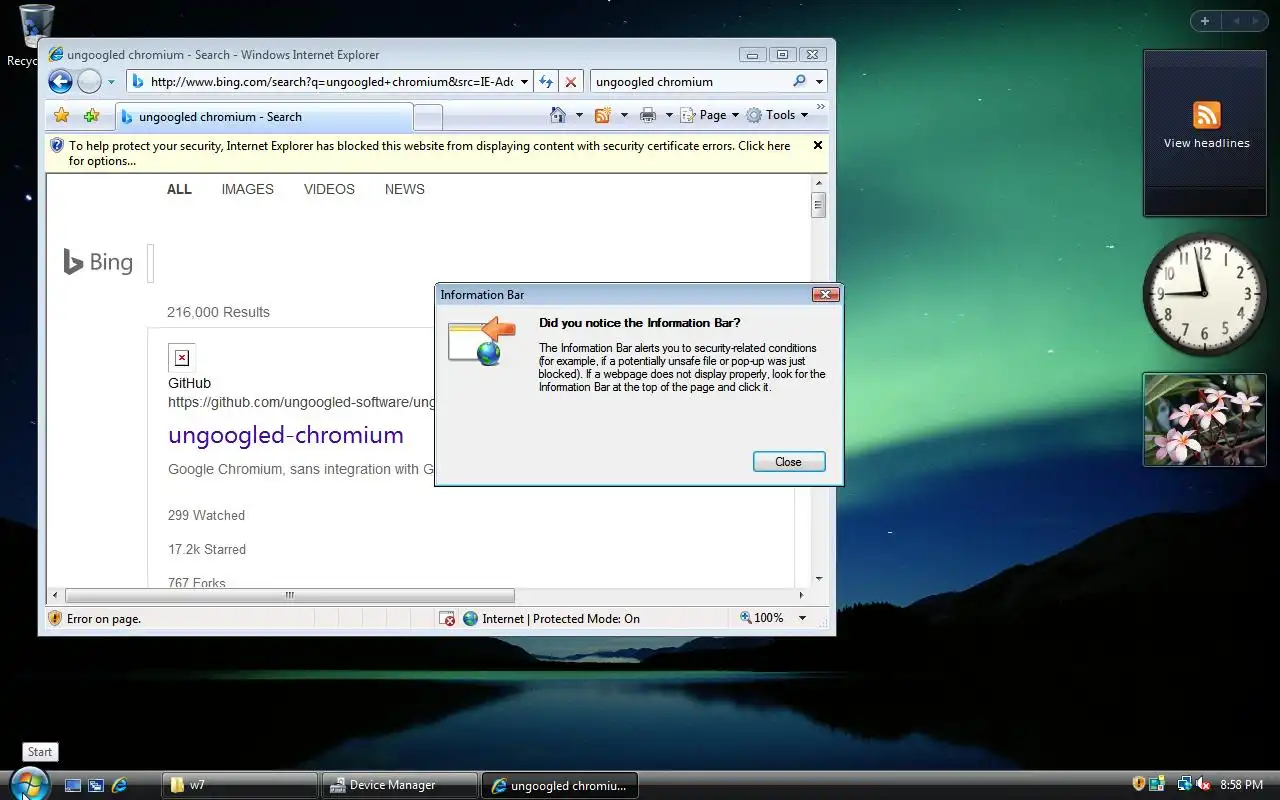This screenshot has height=800, width=1280.
Task: Click the 'ungoogled chromium' search box
Action: pyautogui.click(x=690, y=82)
